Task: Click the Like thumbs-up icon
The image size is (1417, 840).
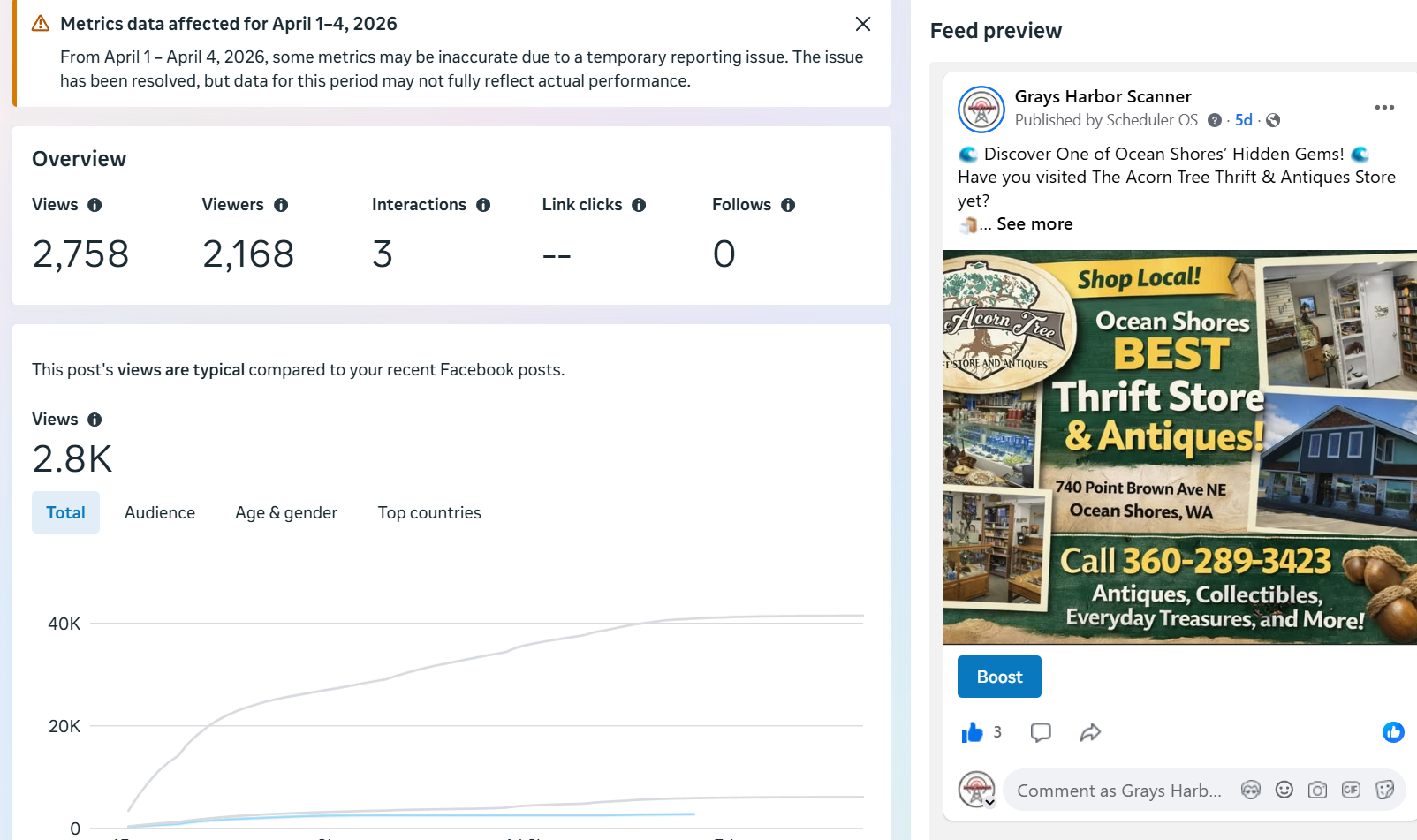Action: (x=972, y=732)
